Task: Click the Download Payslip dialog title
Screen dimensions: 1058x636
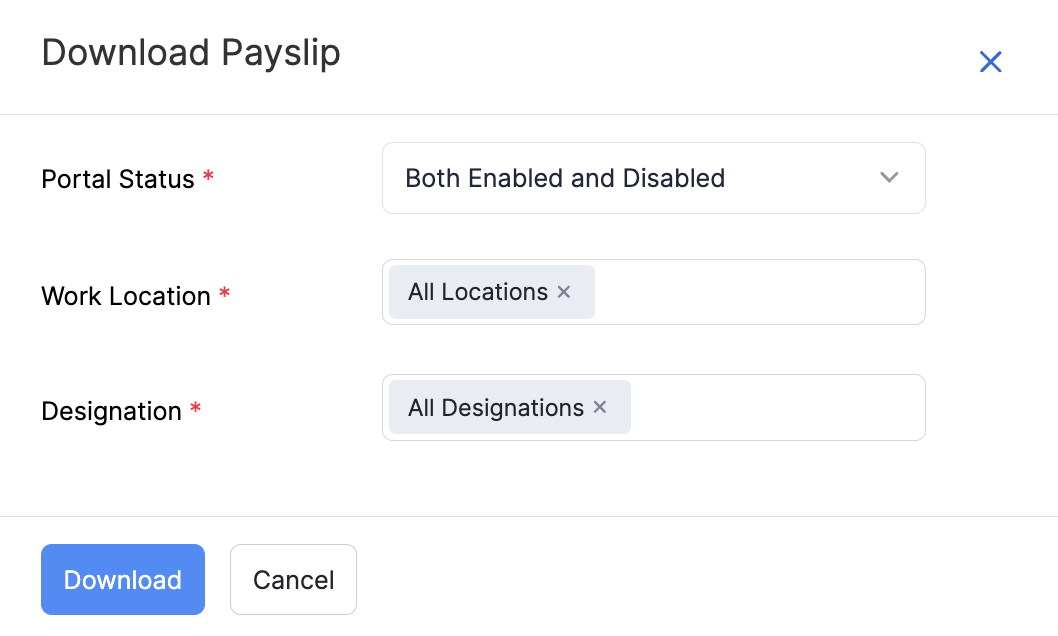Action: coord(191,53)
